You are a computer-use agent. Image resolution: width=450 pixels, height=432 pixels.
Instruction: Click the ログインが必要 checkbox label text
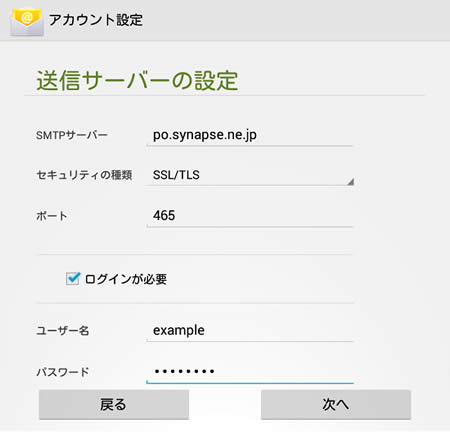(x=126, y=279)
